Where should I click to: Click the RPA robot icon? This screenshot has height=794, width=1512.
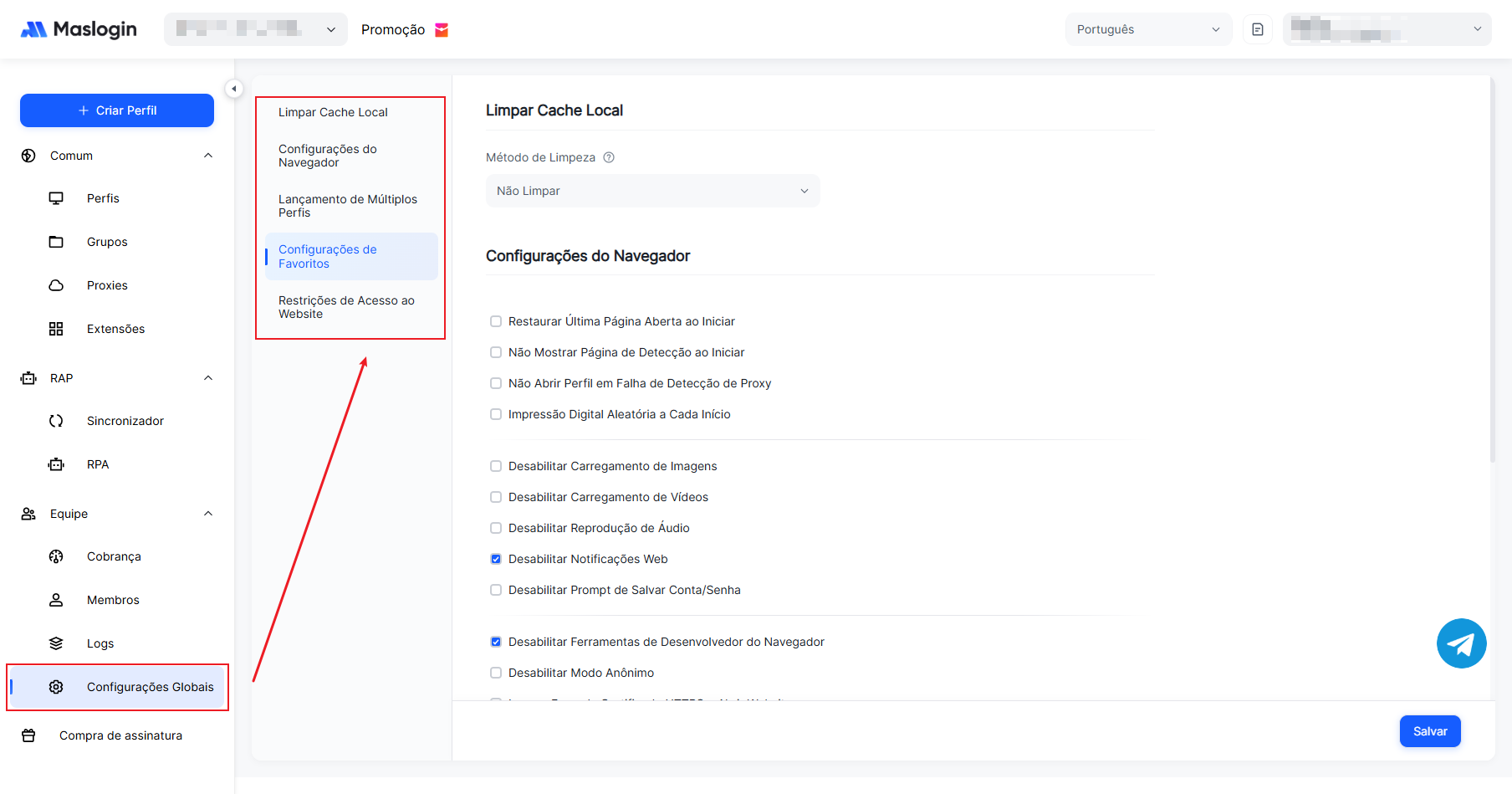(x=56, y=464)
